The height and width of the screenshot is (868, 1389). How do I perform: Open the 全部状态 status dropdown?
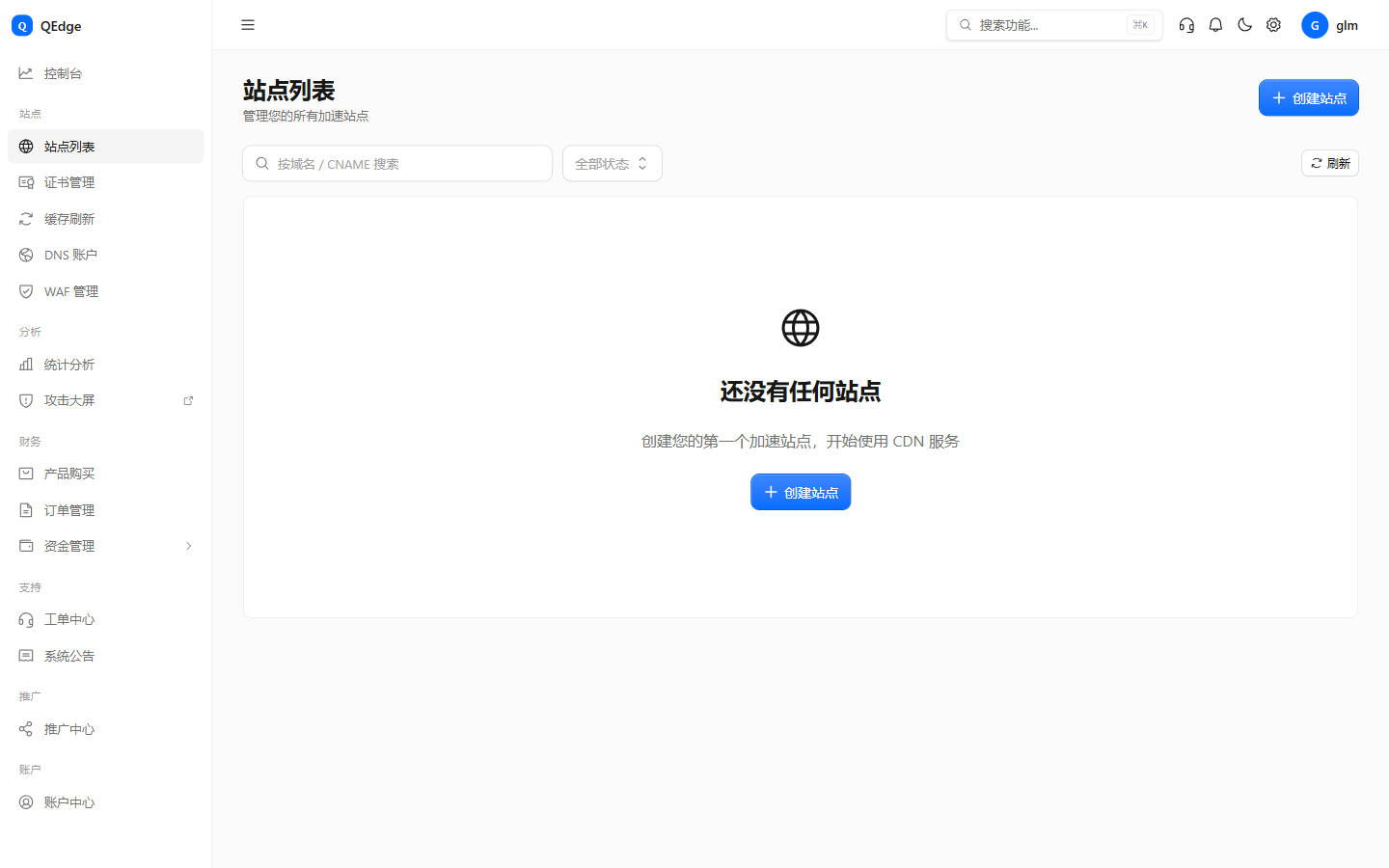click(x=612, y=163)
